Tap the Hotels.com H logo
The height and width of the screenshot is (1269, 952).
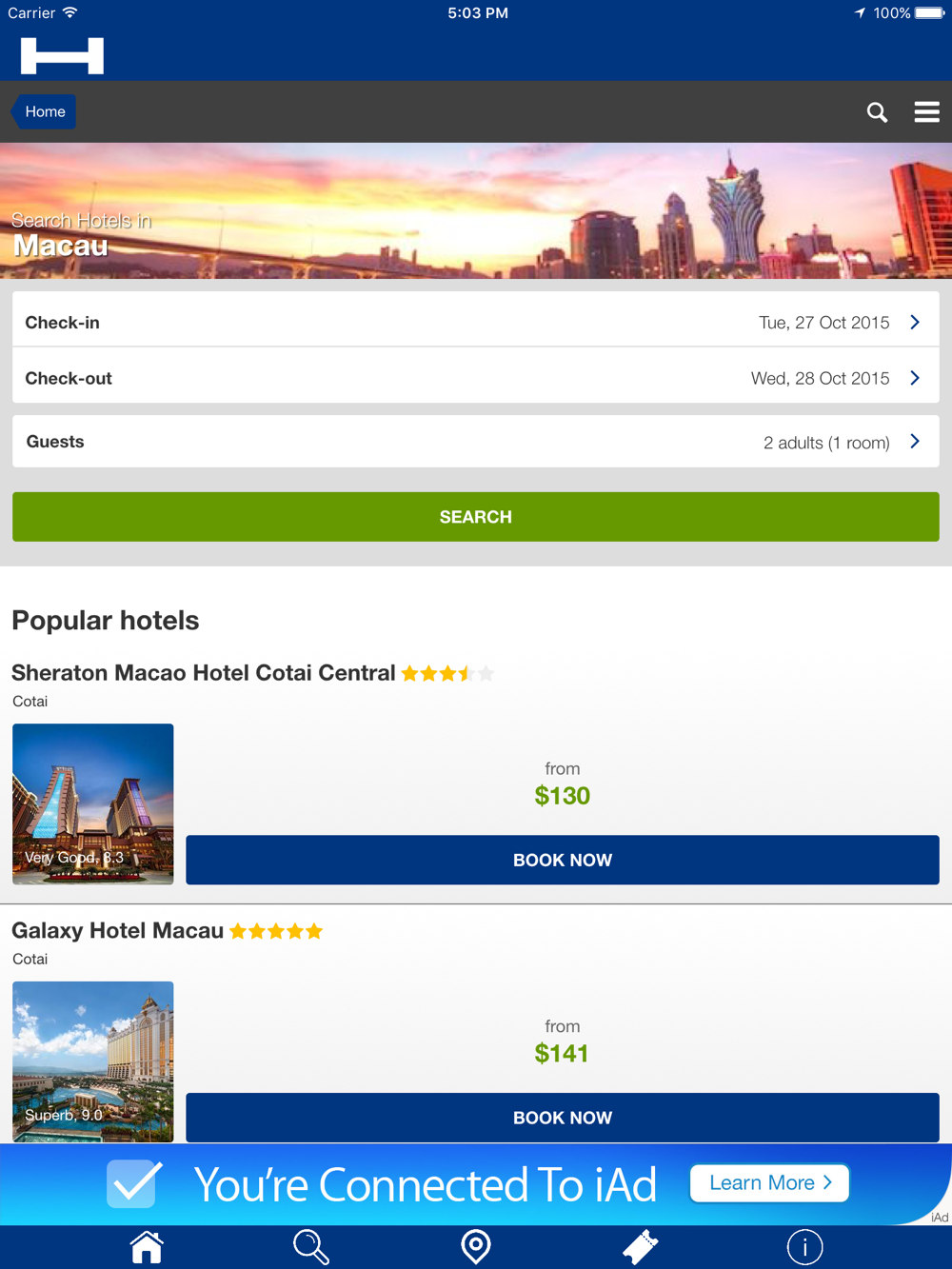click(62, 56)
